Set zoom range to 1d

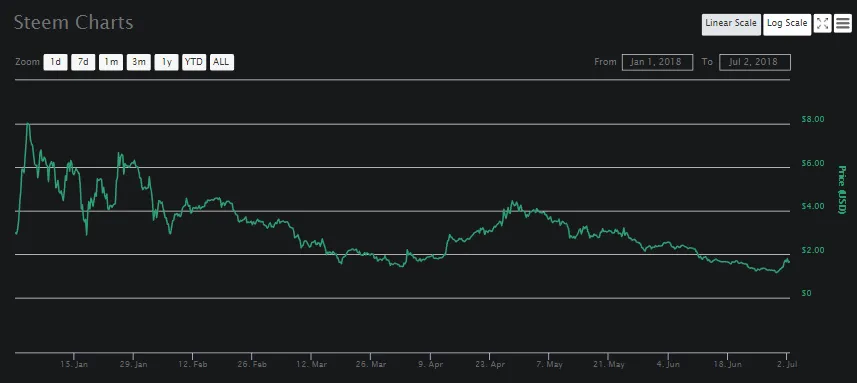(x=55, y=62)
